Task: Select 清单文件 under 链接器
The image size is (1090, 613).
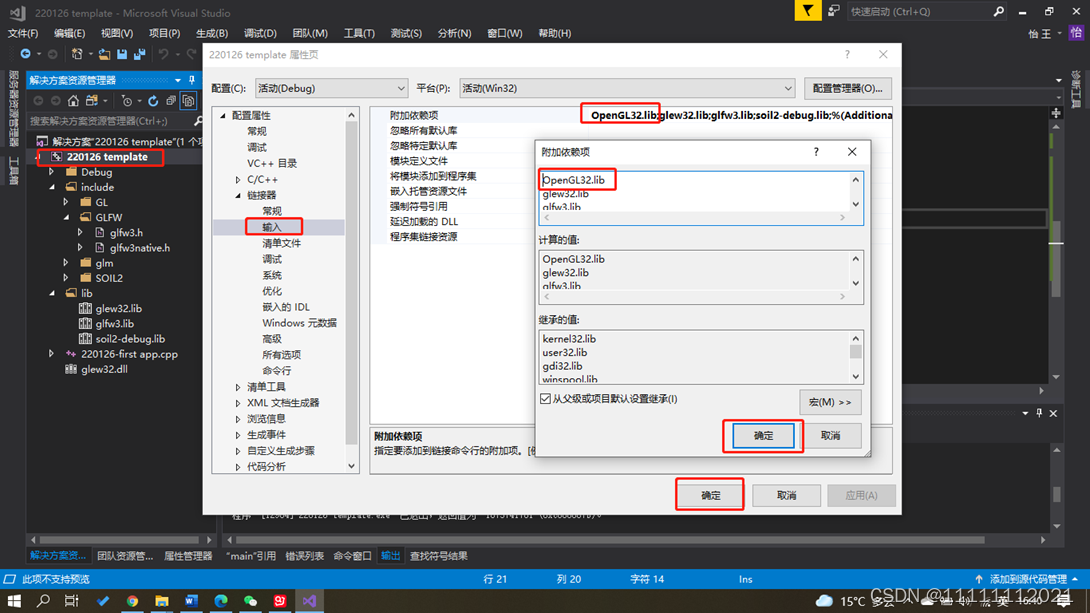Action: pyautogui.click(x=281, y=243)
